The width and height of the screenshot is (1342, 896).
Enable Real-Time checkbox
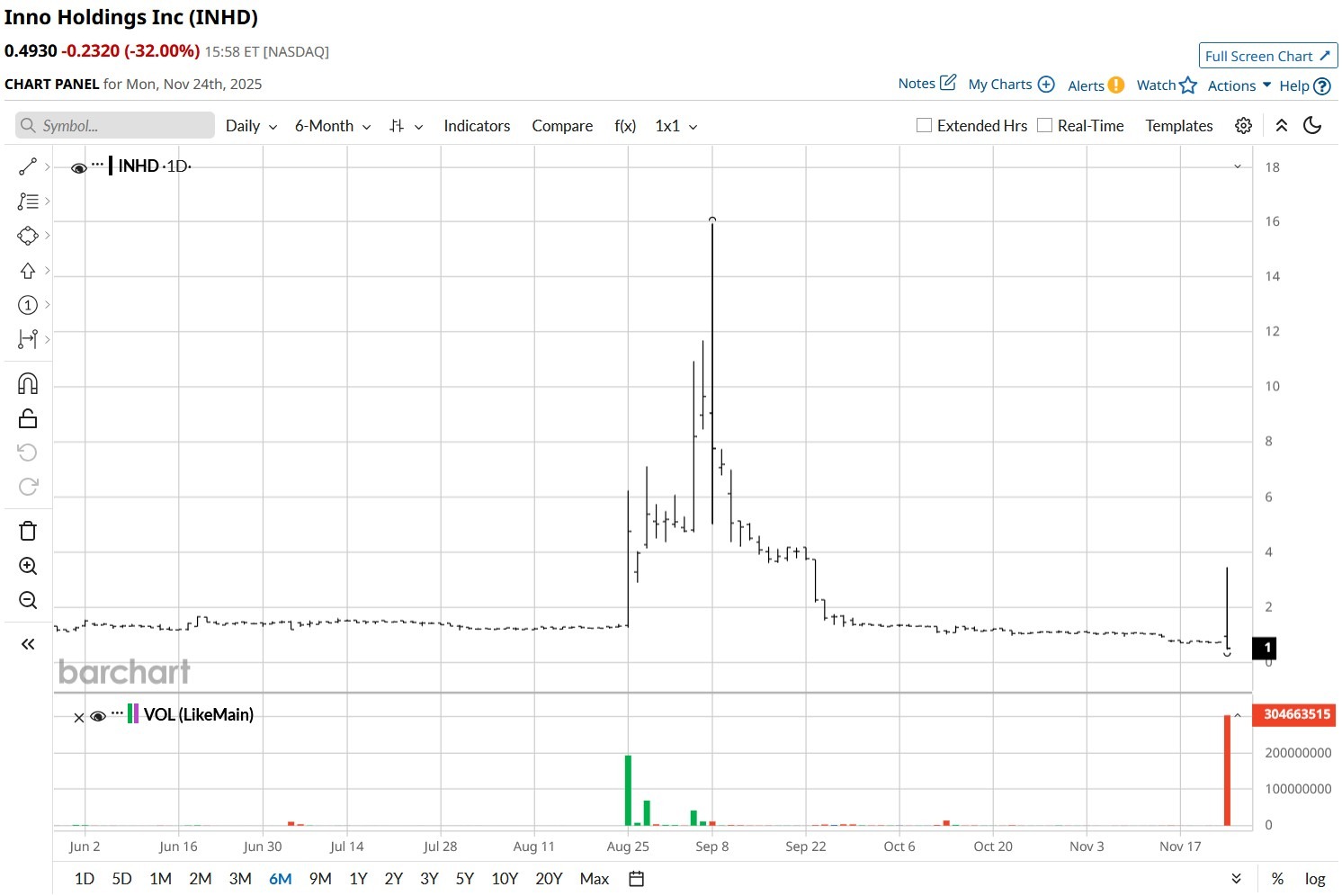1044,125
